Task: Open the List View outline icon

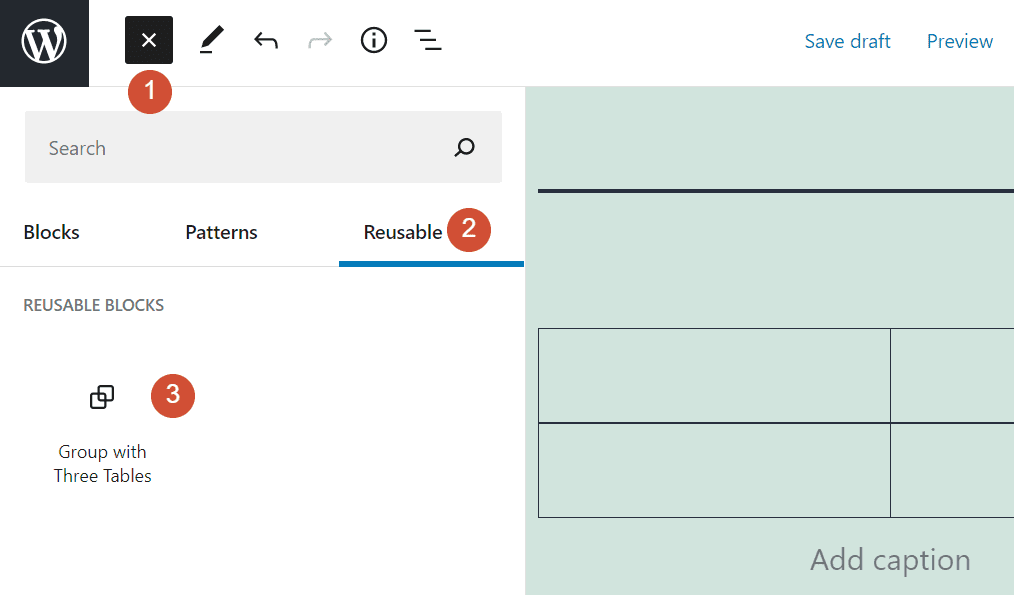Action: point(428,40)
